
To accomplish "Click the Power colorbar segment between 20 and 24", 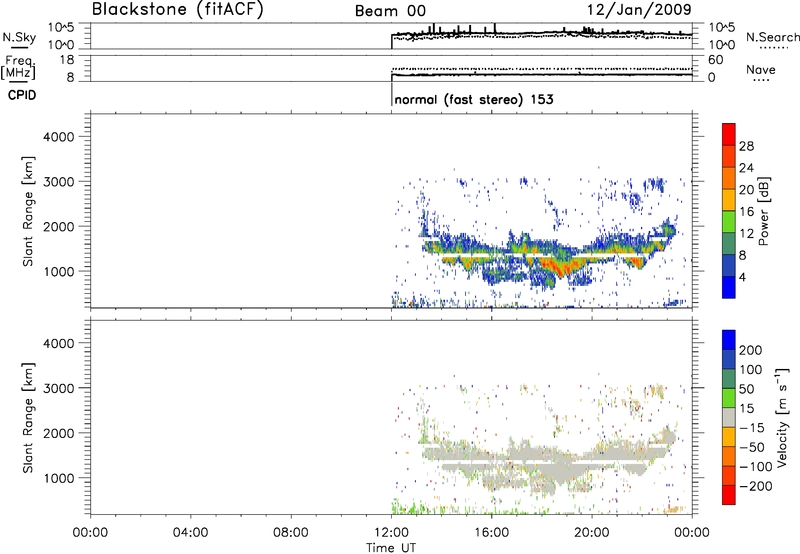I will tap(729, 178).
